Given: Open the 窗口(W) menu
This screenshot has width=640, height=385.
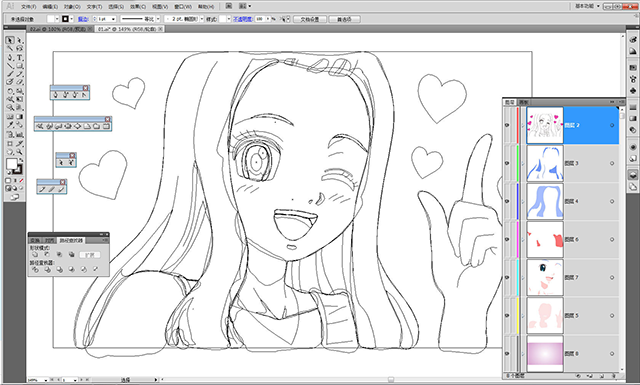Looking at the screenshot, I should click(x=182, y=7).
